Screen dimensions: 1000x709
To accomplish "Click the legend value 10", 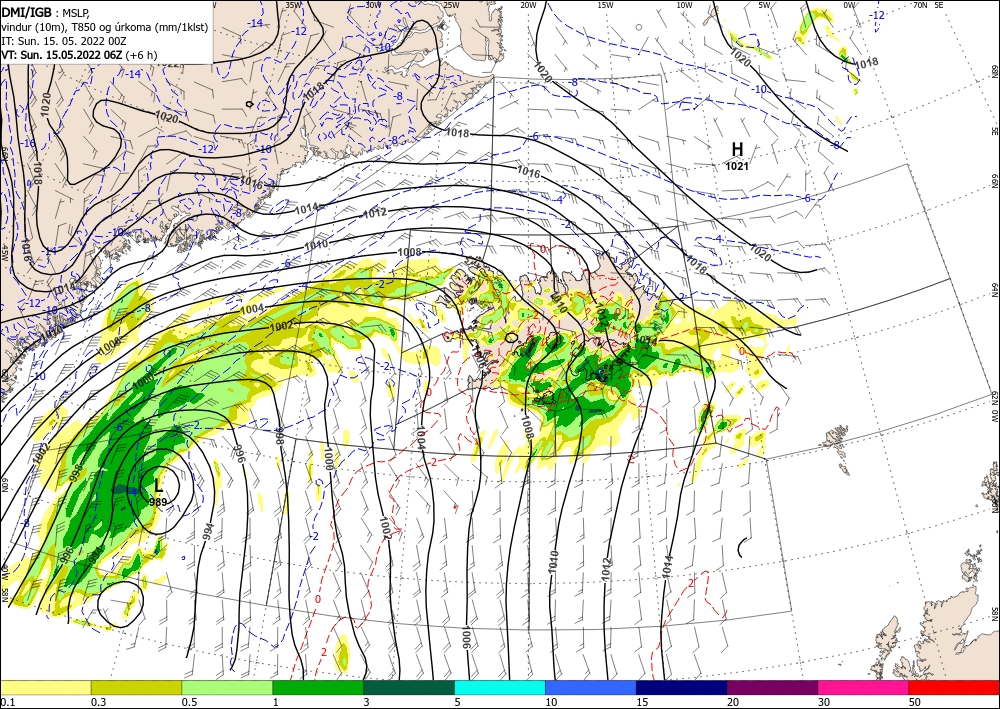I will [x=550, y=702].
